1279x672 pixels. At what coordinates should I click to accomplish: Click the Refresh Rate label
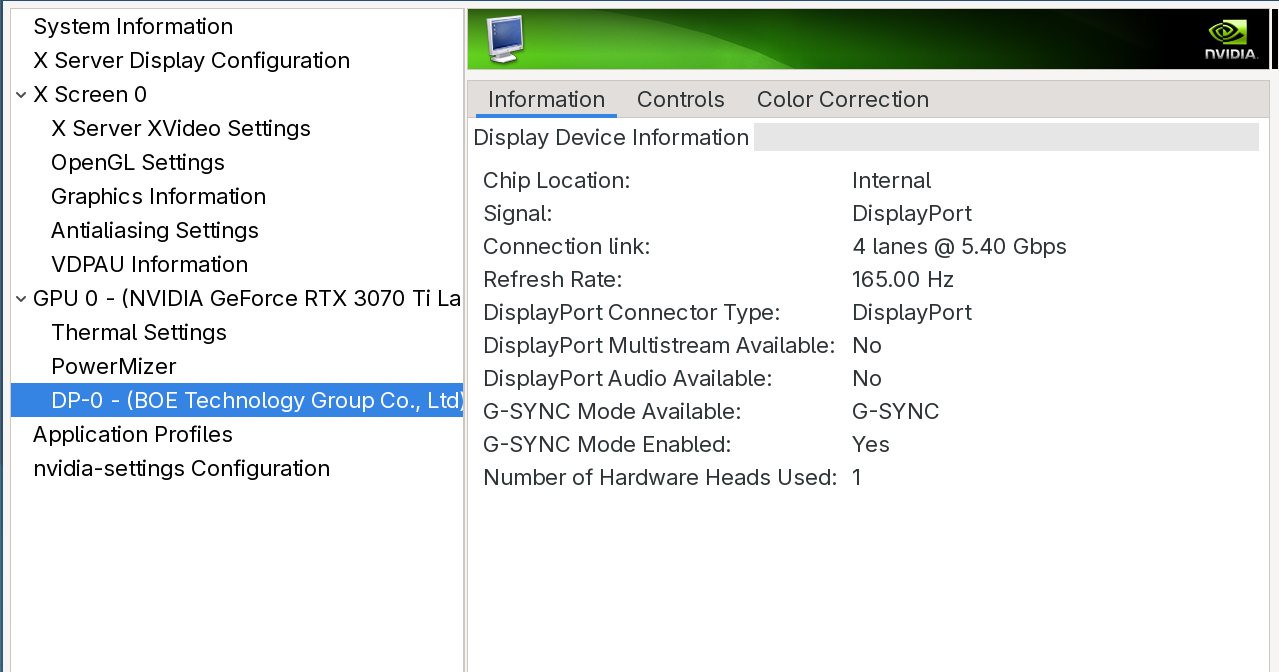coord(553,280)
